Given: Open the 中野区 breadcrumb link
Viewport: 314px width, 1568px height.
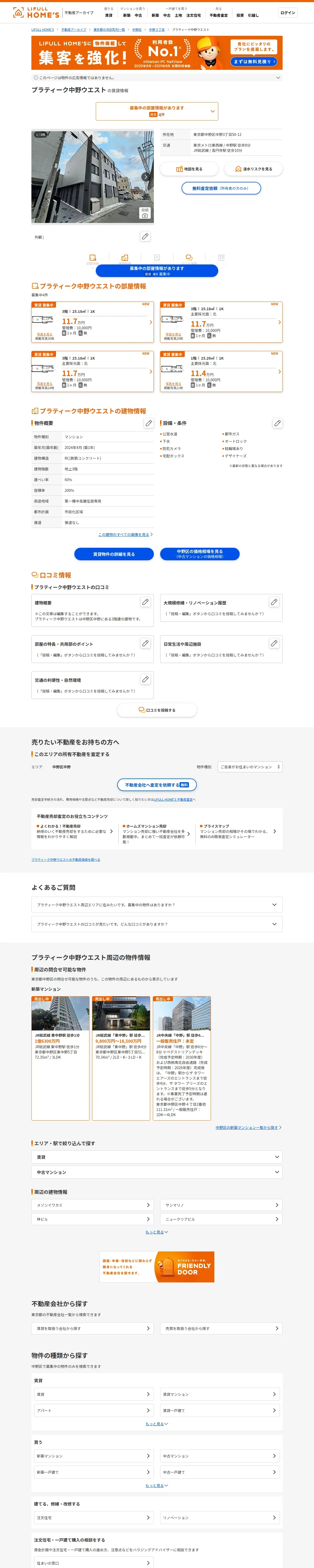Looking at the screenshot, I should (137, 29).
